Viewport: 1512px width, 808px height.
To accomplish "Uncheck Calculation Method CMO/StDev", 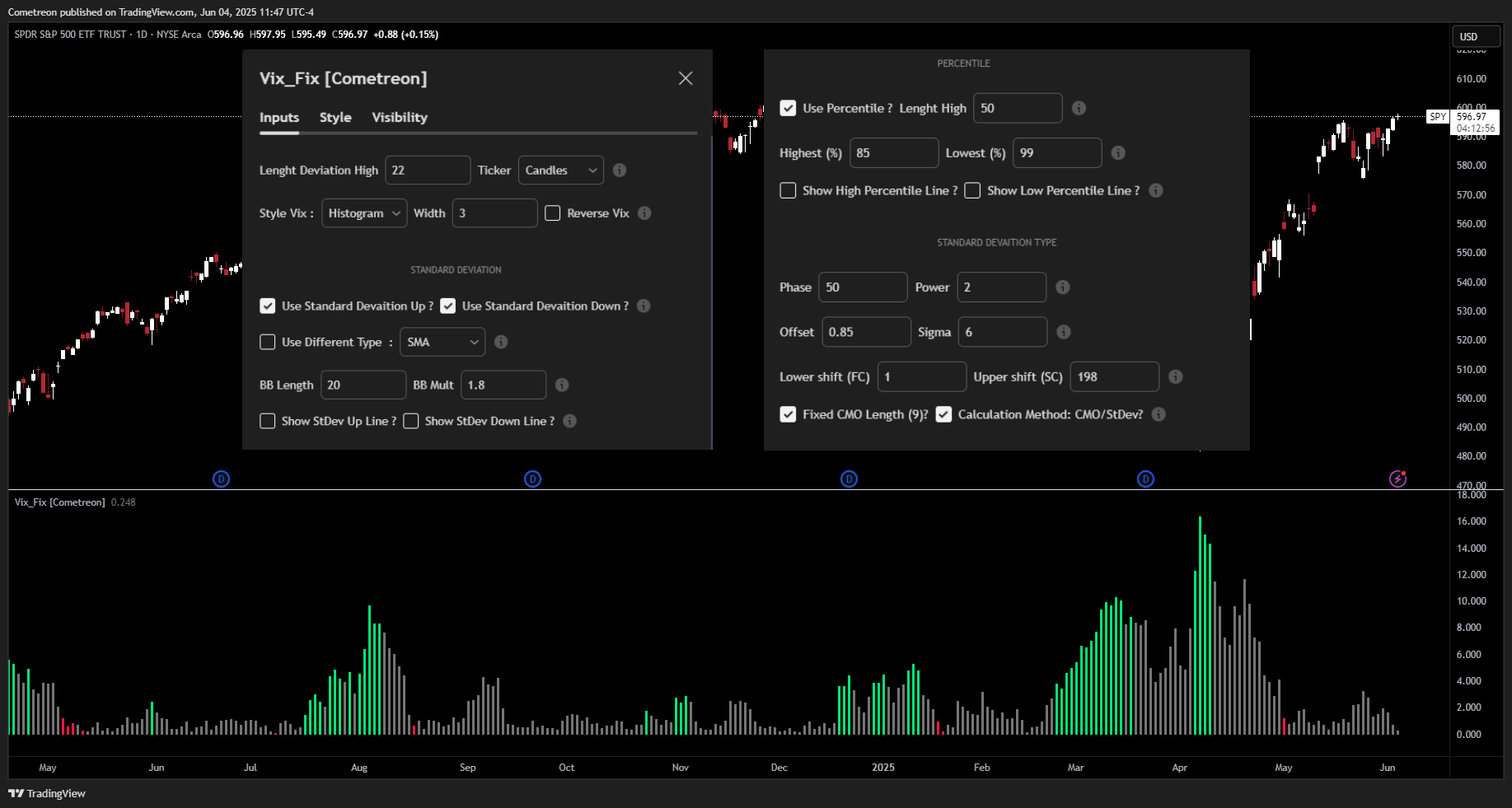I will pyautogui.click(x=944, y=414).
